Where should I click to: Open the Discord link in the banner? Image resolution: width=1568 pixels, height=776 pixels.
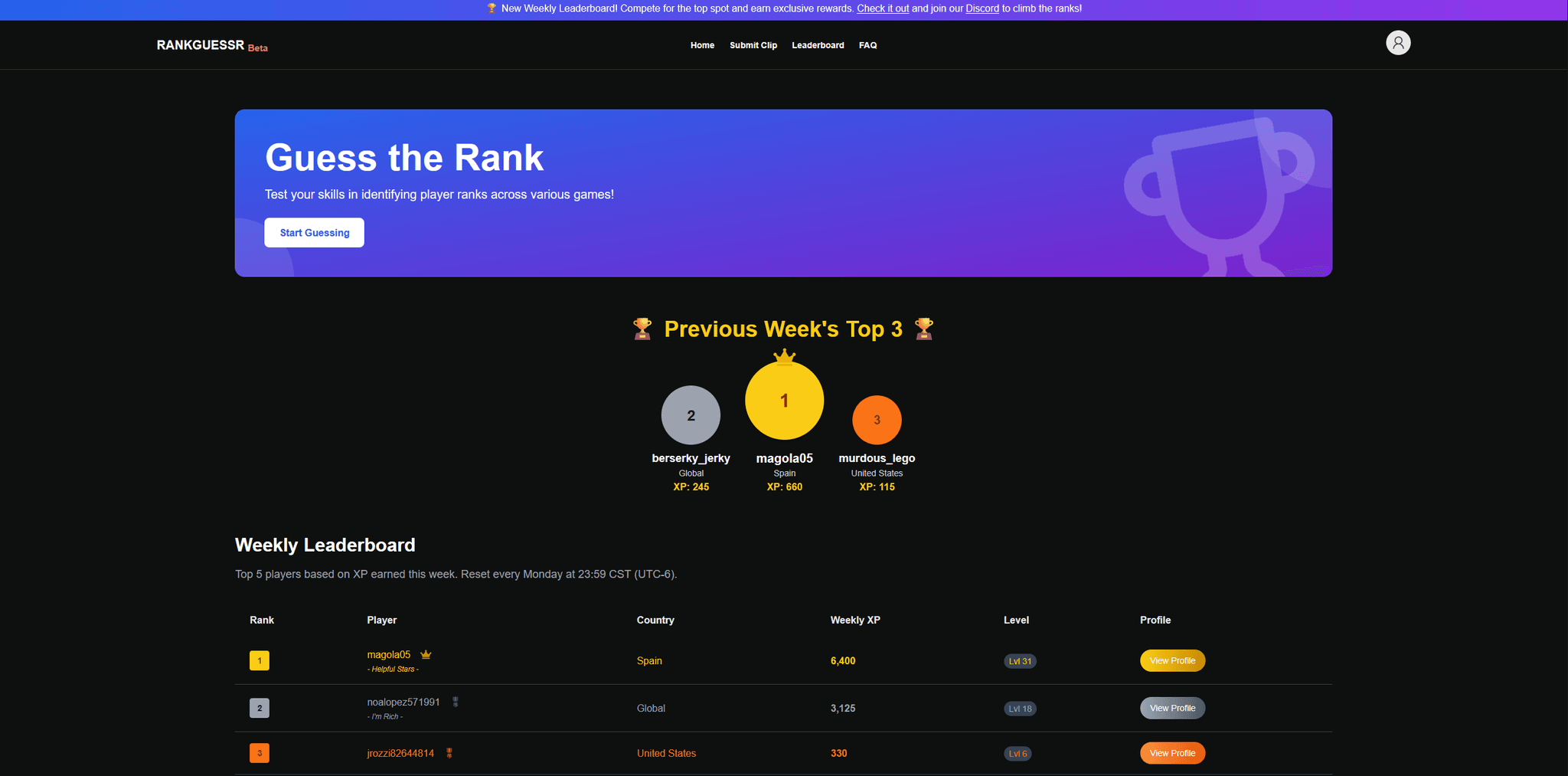coord(982,8)
